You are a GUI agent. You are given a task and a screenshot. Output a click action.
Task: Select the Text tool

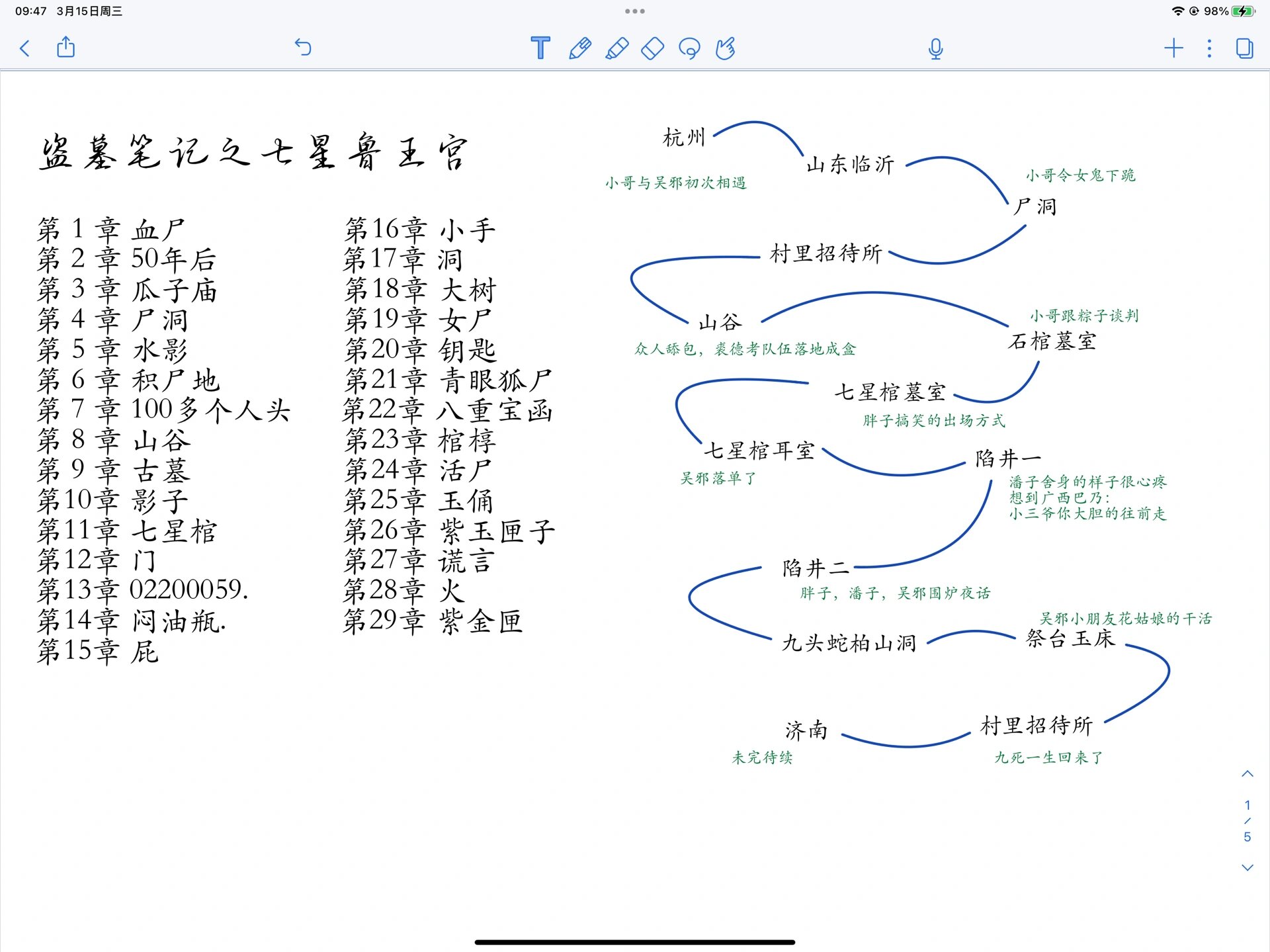[540, 48]
